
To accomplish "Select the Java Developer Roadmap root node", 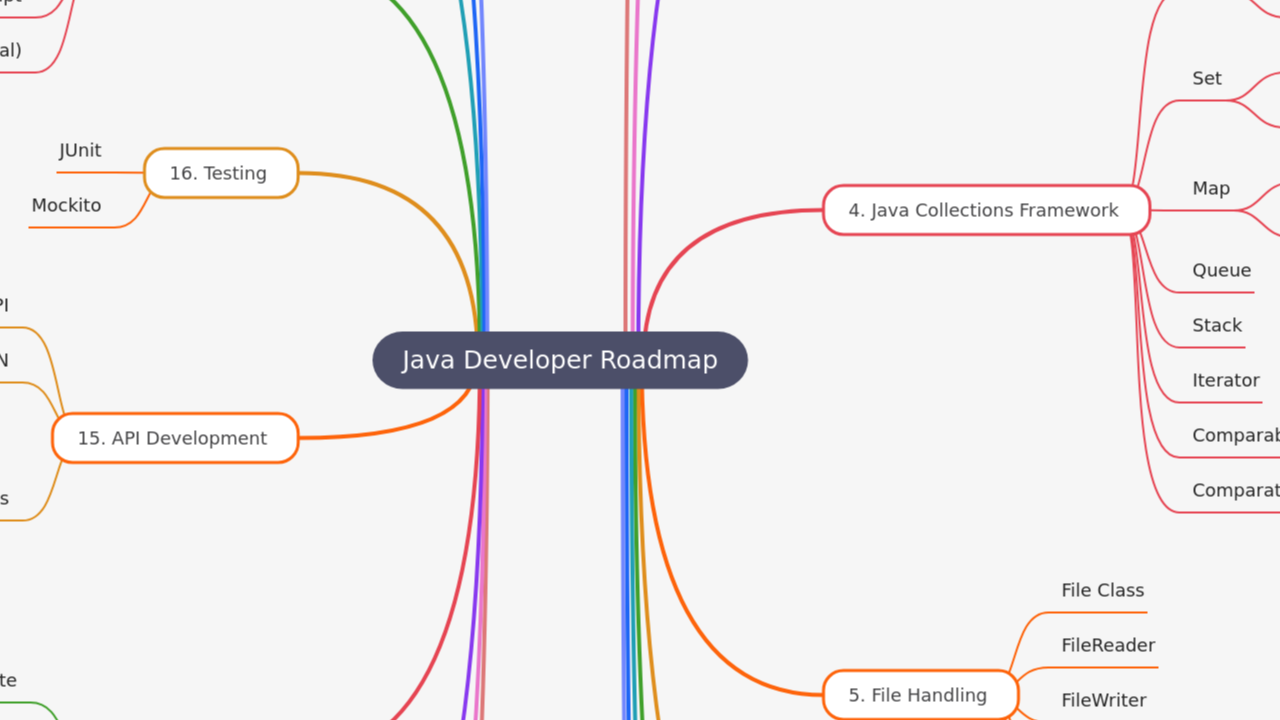I will [x=560, y=360].
